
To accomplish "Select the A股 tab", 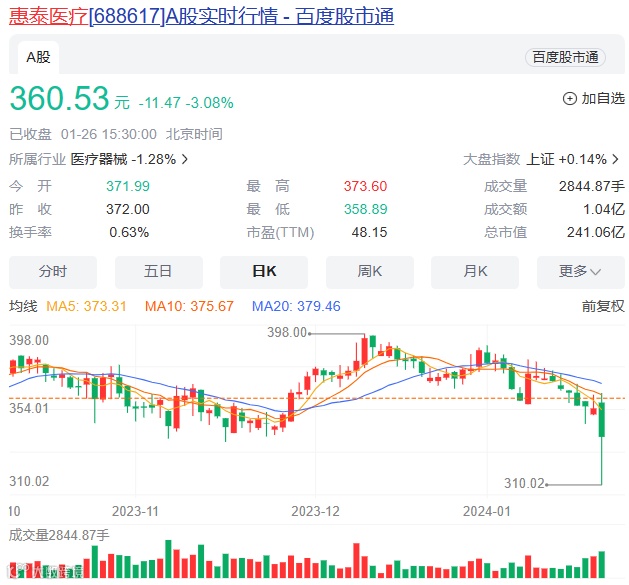I will click(39, 57).
